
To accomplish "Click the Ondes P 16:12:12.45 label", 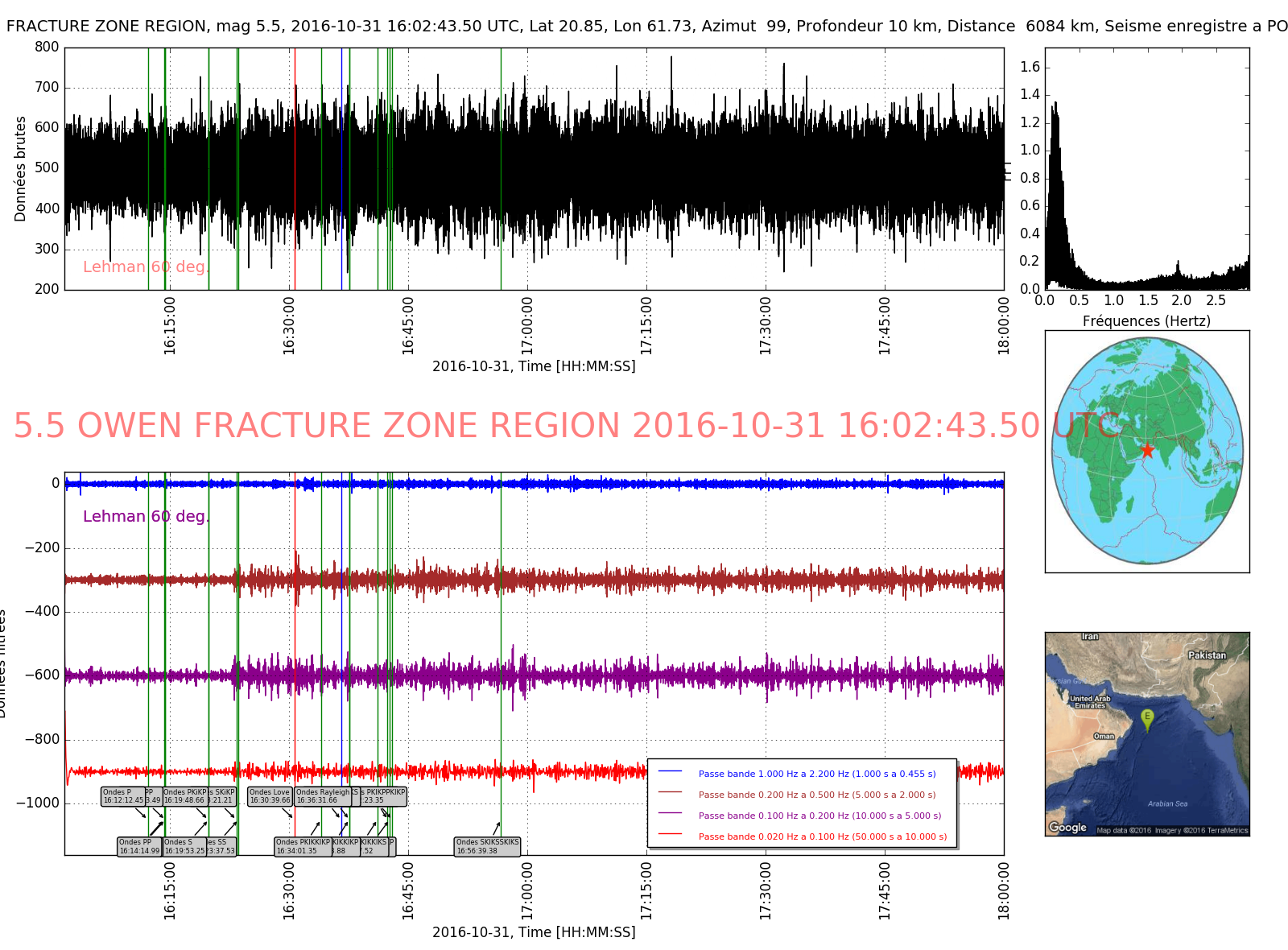I will (122, 796).
